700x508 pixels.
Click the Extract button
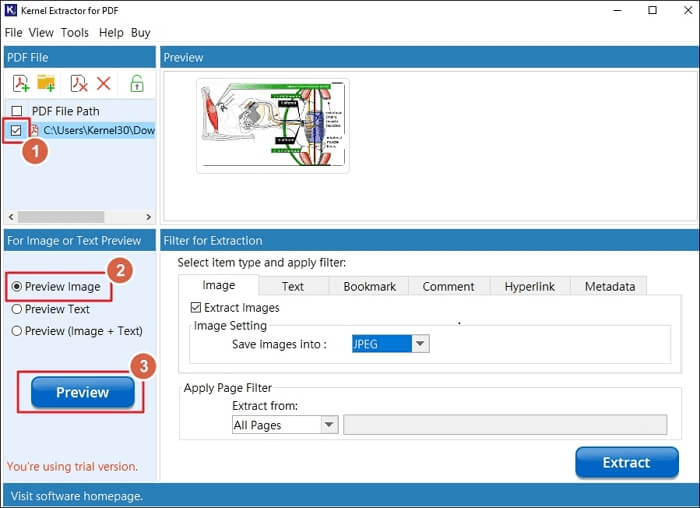click(x=627, y=462)
